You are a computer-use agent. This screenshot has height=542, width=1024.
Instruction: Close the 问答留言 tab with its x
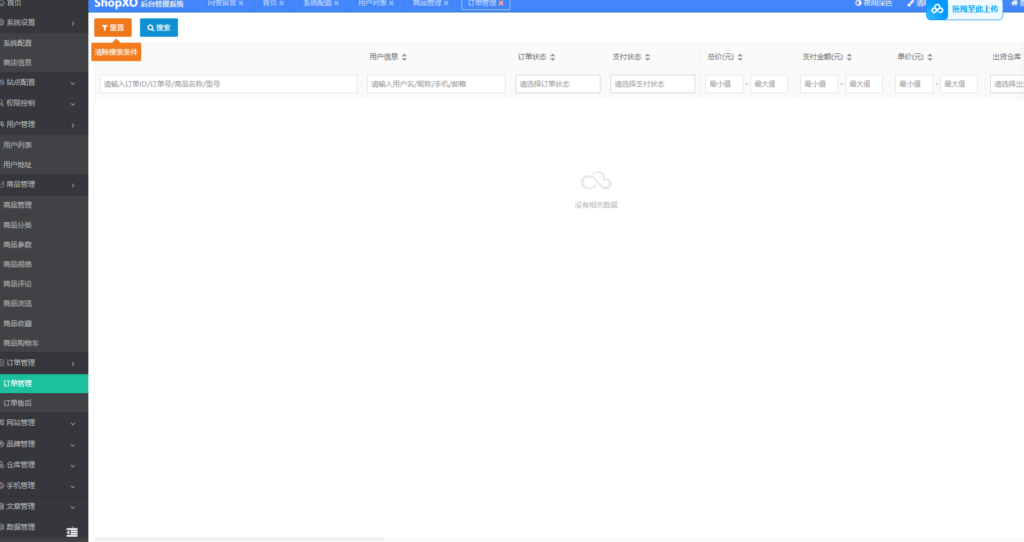coord(241,3)
